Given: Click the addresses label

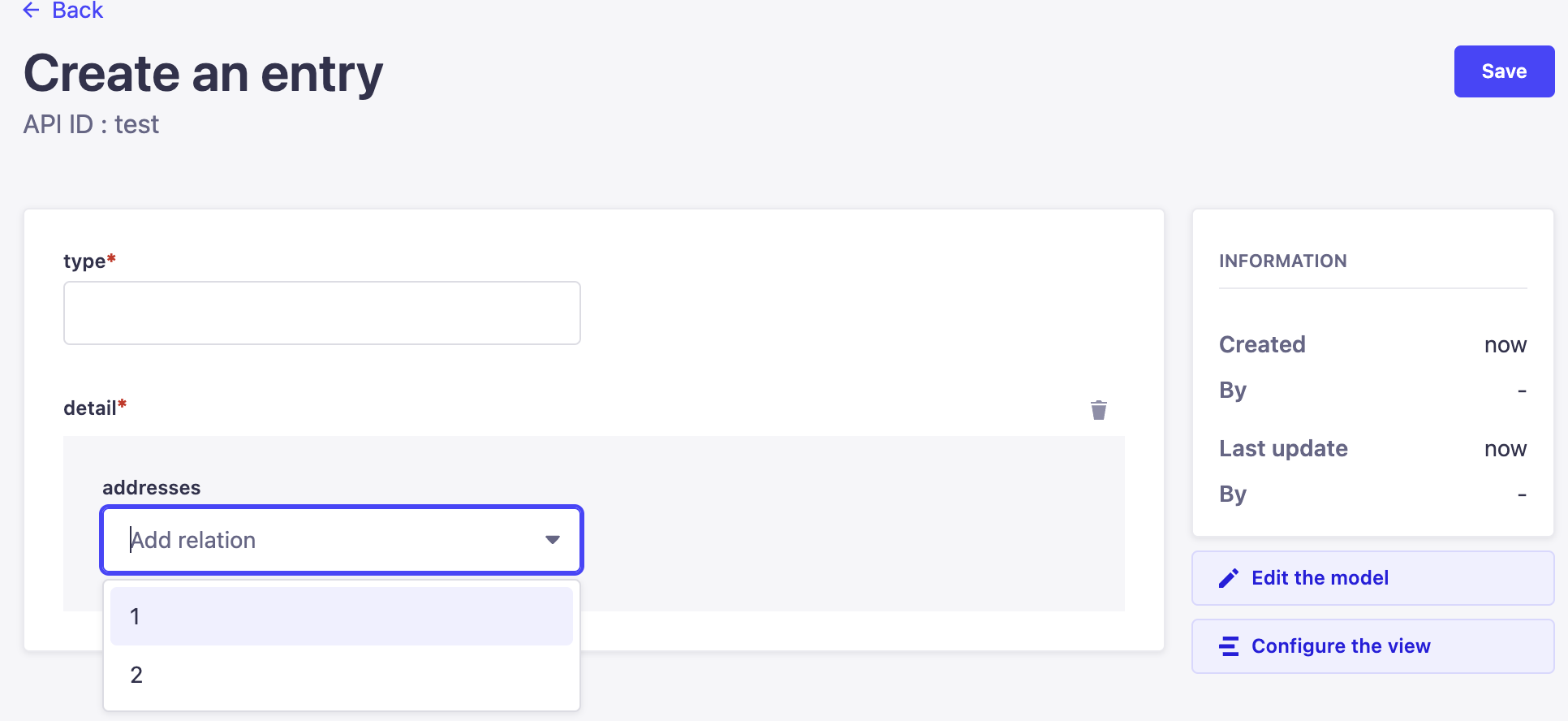Looking at the screenshot, I should pyautogui.click(x=151, y=487).
